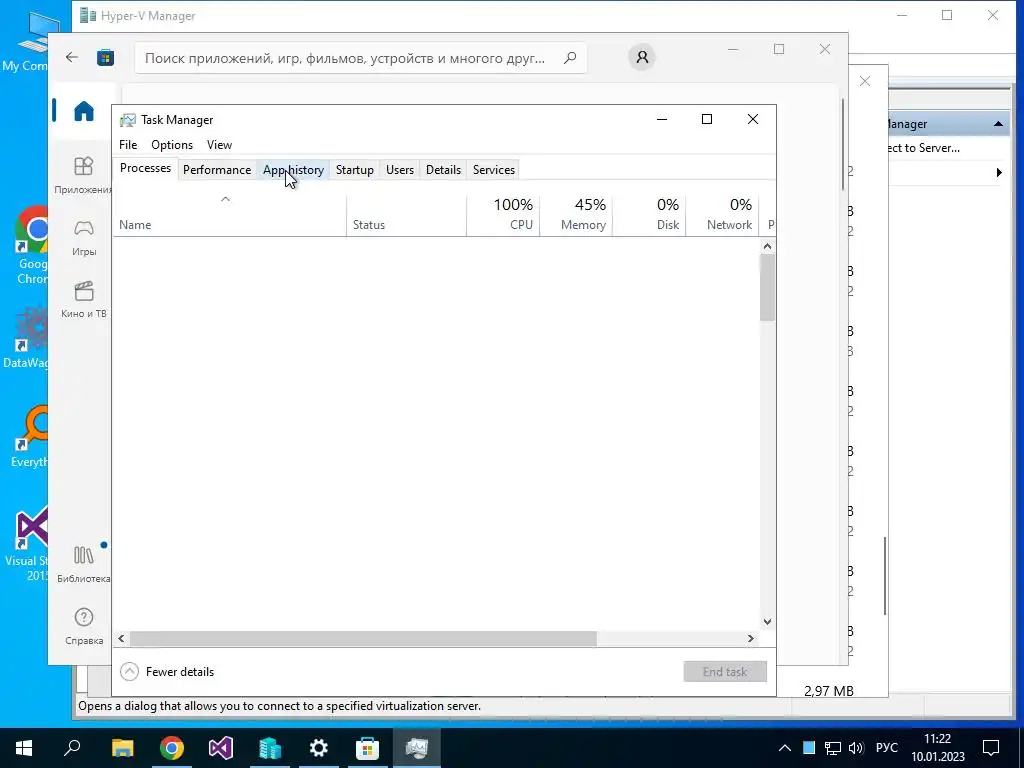Open the volume tray icon
The width and height of the screenshot is (1024, 768).
[x=856, y=748]
